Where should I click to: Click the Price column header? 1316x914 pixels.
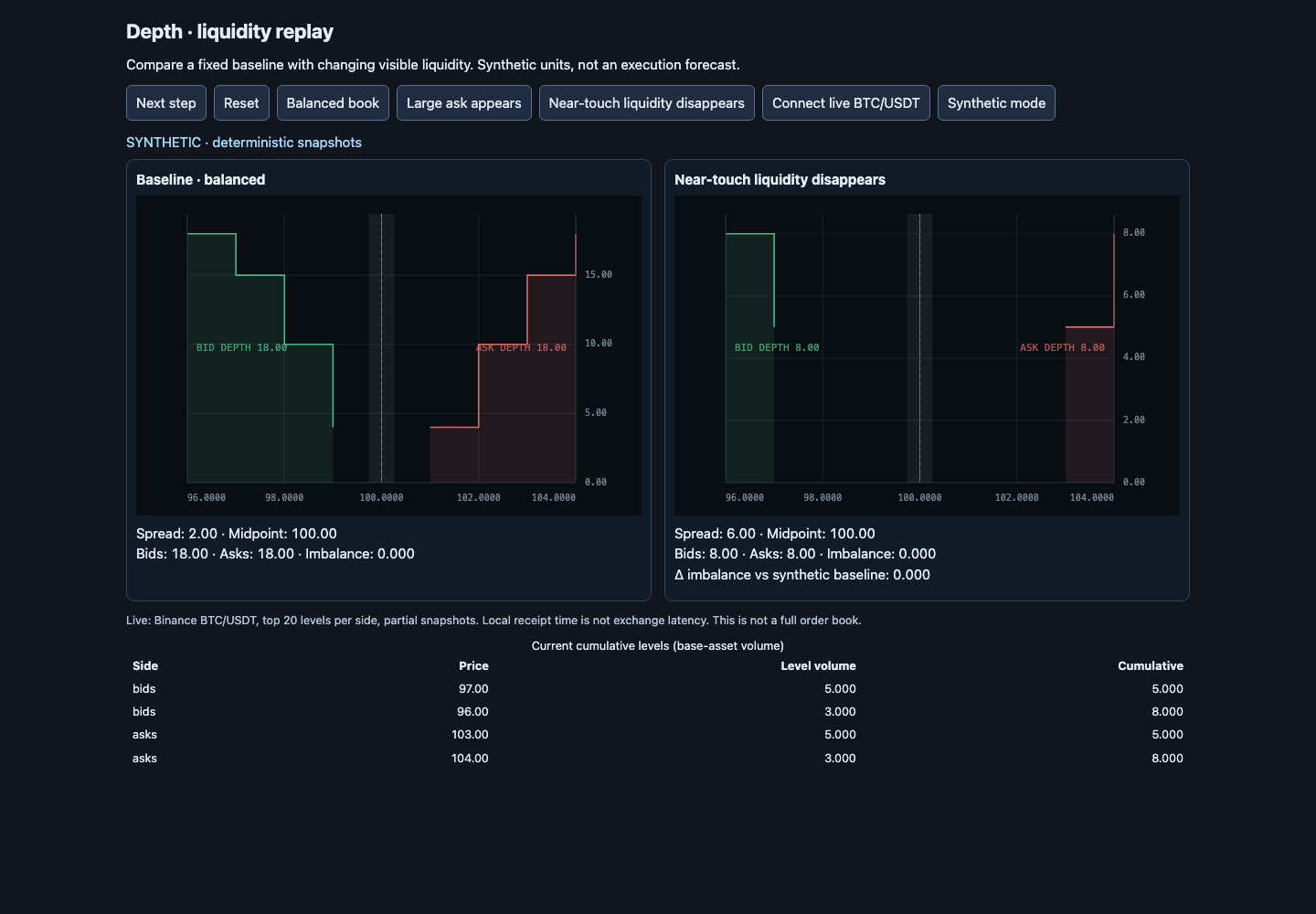tap(473, 666)
